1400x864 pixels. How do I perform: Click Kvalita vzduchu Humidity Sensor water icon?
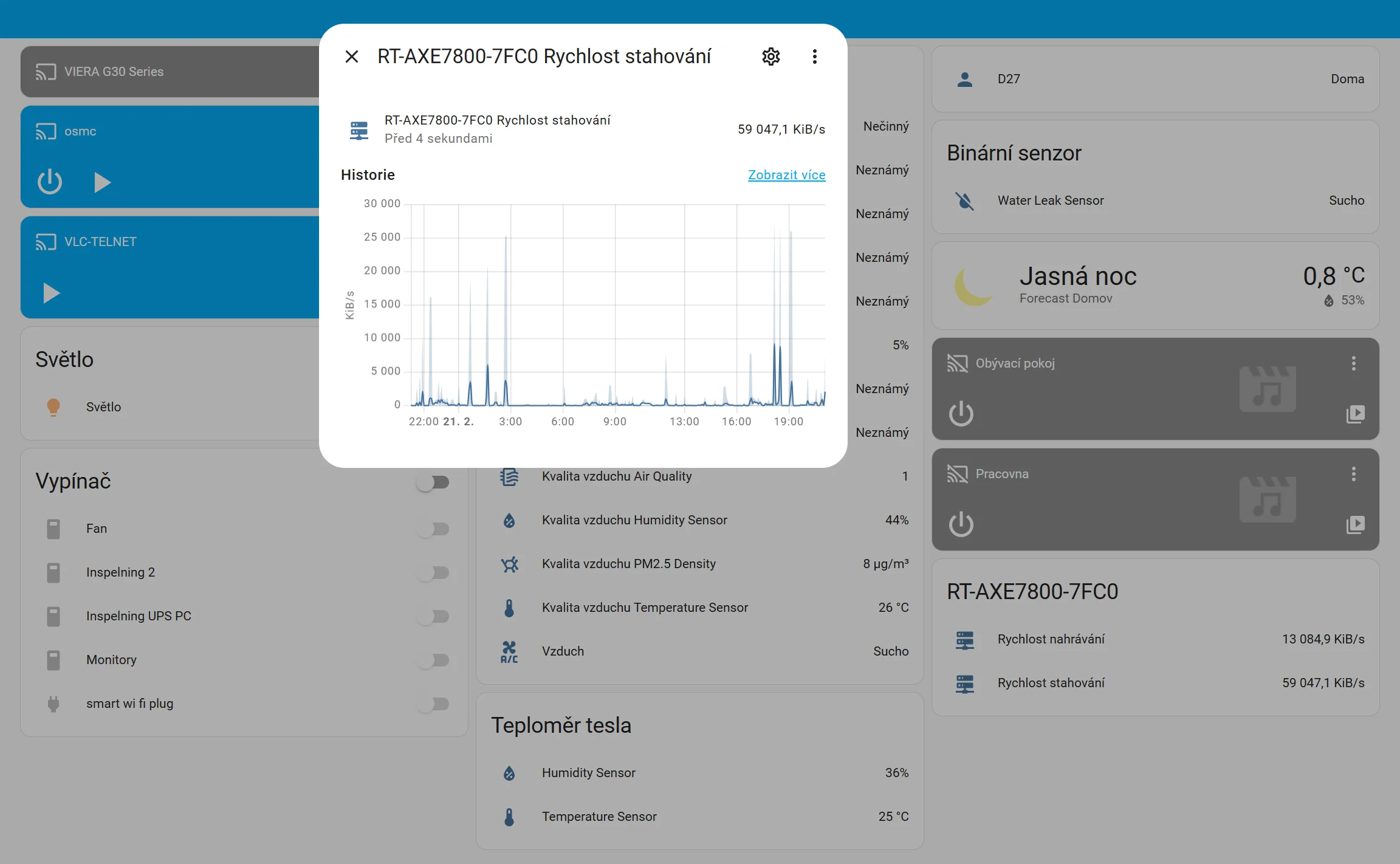tap(509, 520)
